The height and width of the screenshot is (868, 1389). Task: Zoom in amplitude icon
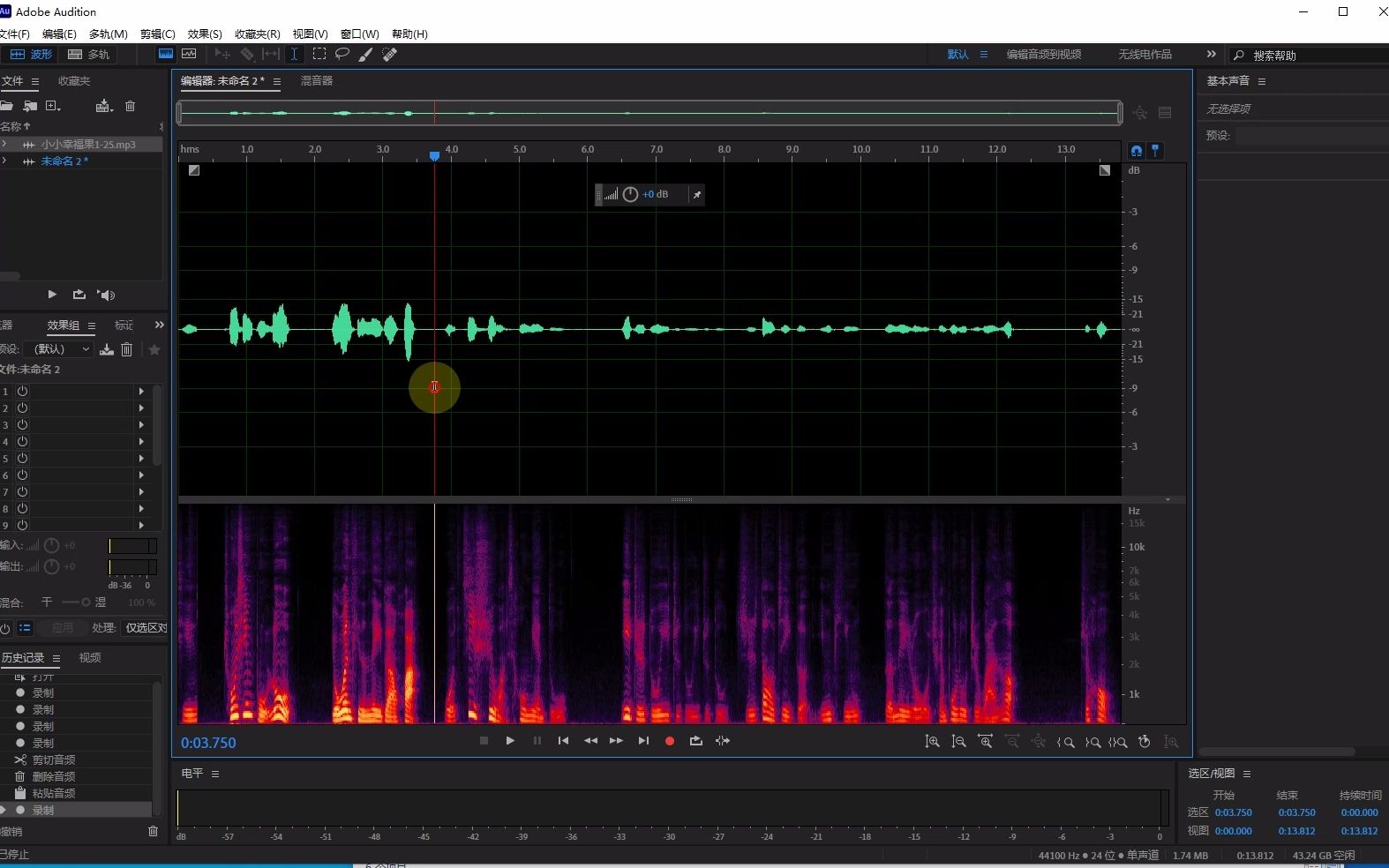932,742
